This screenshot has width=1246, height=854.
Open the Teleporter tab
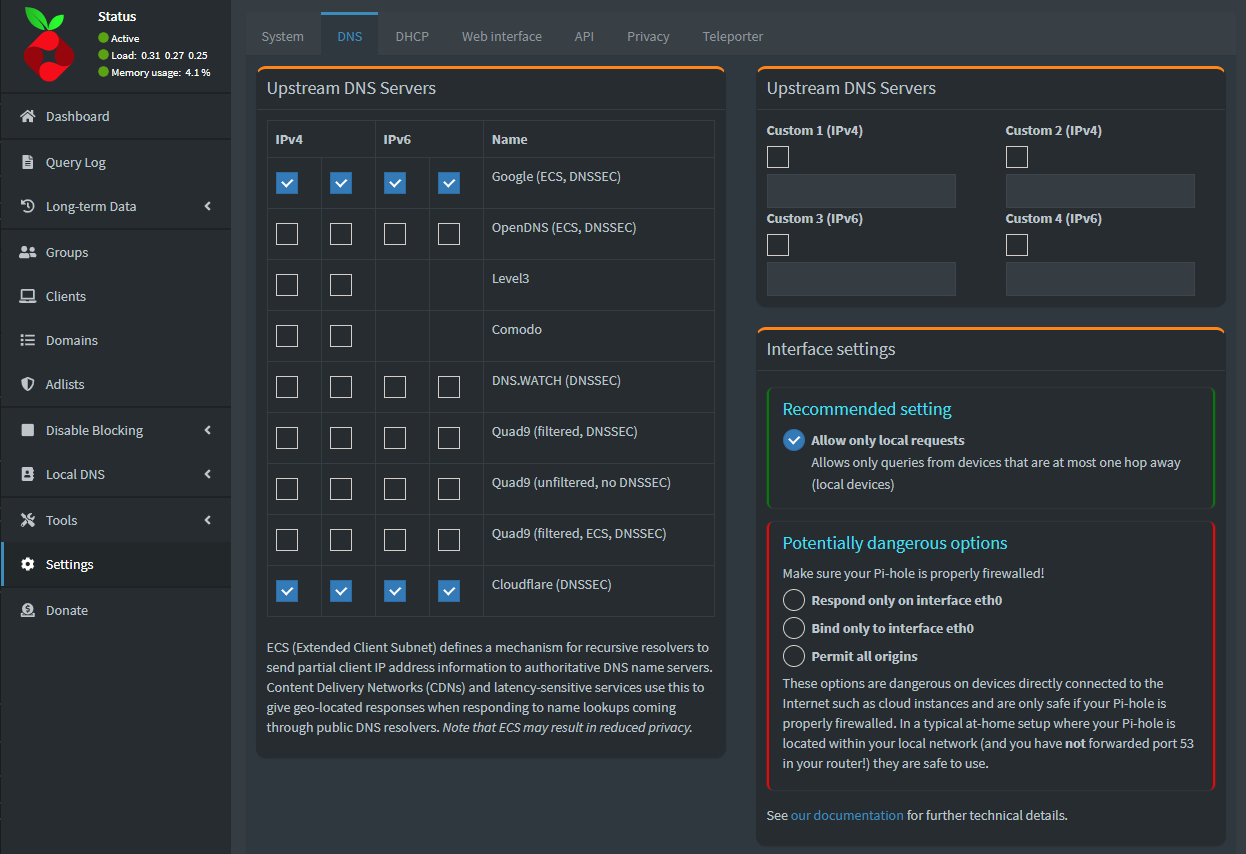pyautogui.click(x=732, y=36)
